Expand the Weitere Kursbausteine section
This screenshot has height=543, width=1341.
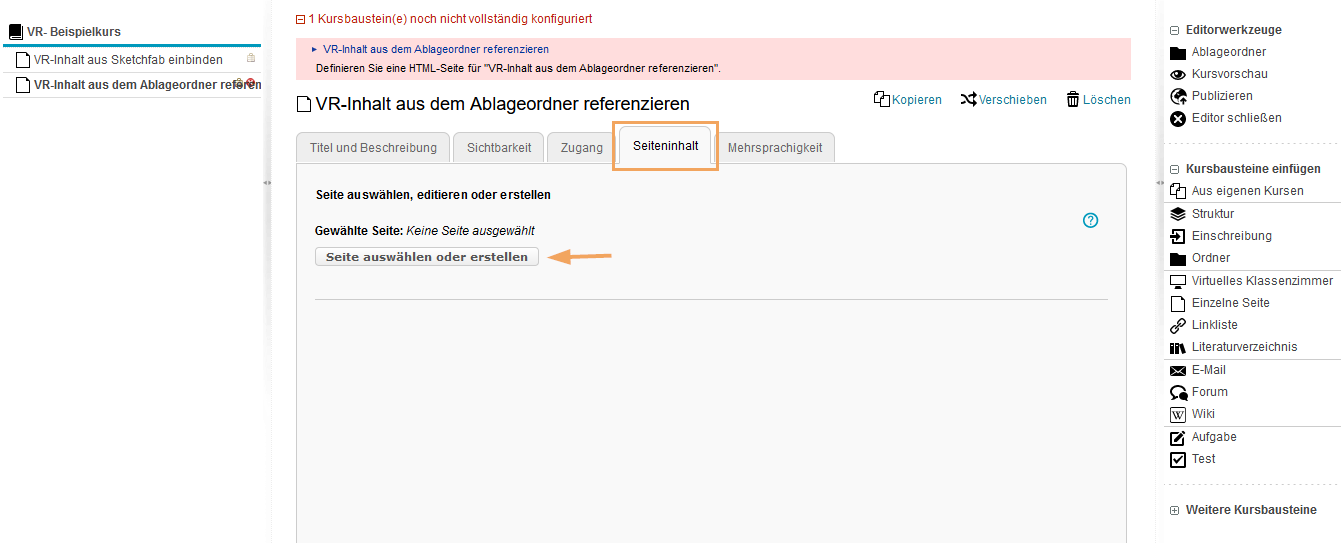[x=1174, y=511]
